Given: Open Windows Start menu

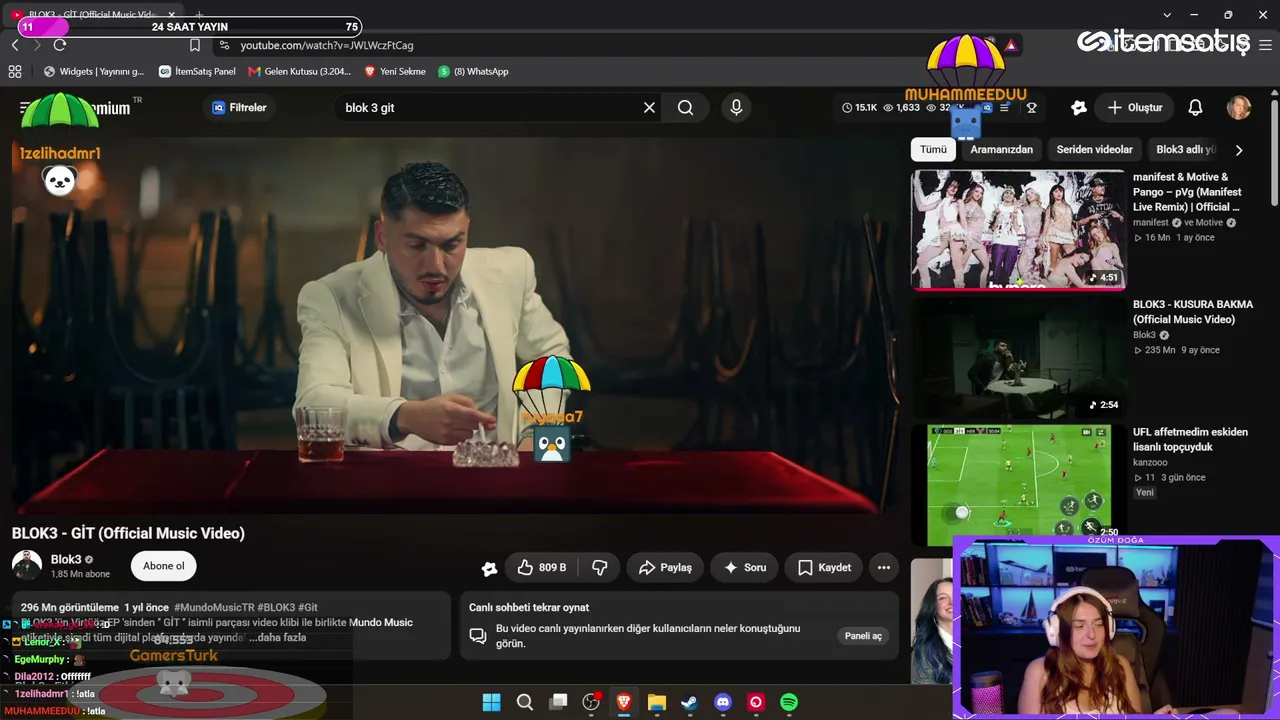Looking at the screenshot, I should [x=491, y=703].
